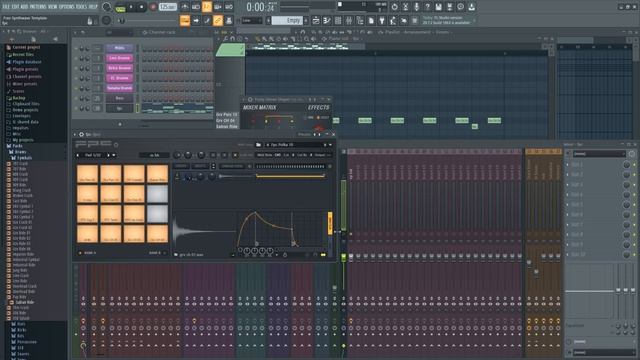Open the mixer input (none) dropdown at top
Screen dimensions: 640x360
[x=599, y=154]
